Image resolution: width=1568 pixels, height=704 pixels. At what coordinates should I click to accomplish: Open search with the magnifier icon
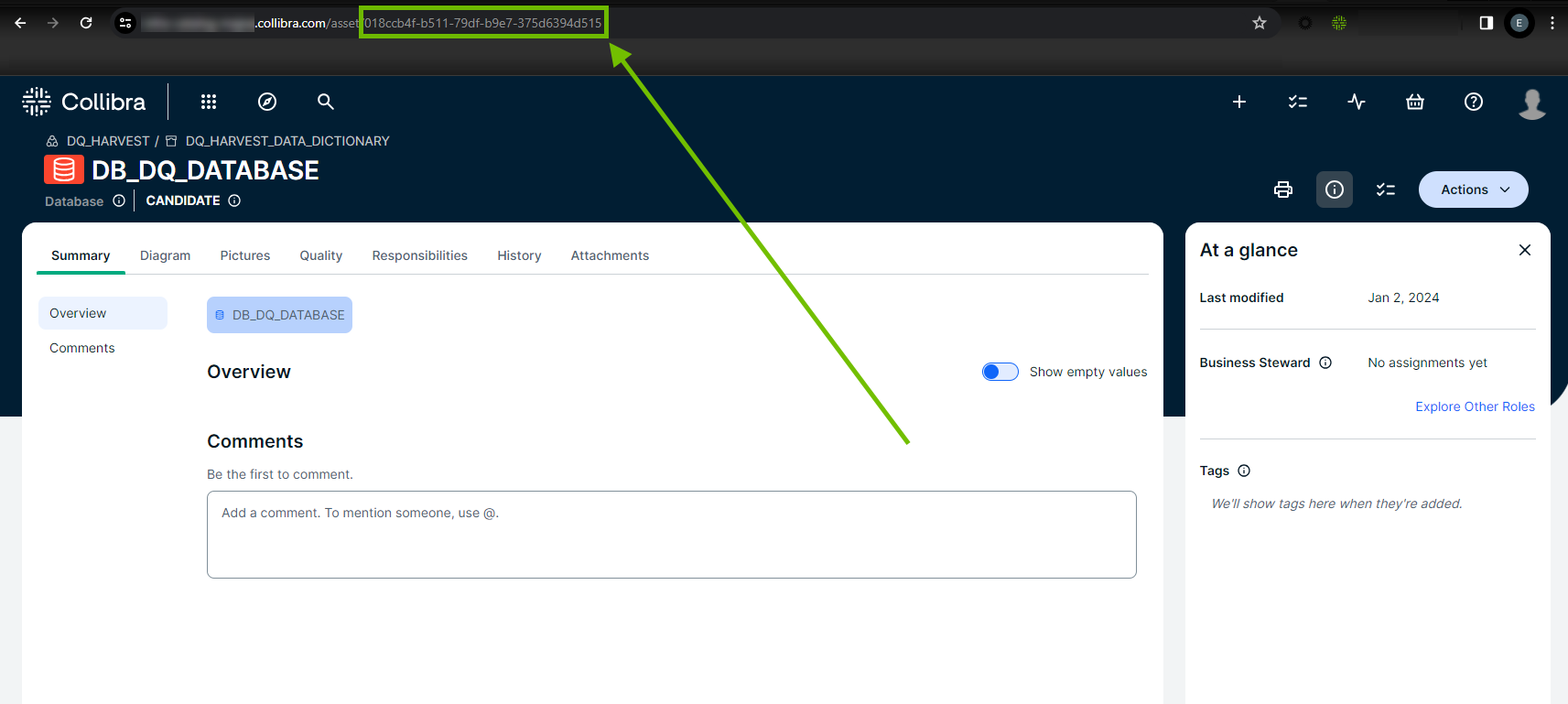326,102
